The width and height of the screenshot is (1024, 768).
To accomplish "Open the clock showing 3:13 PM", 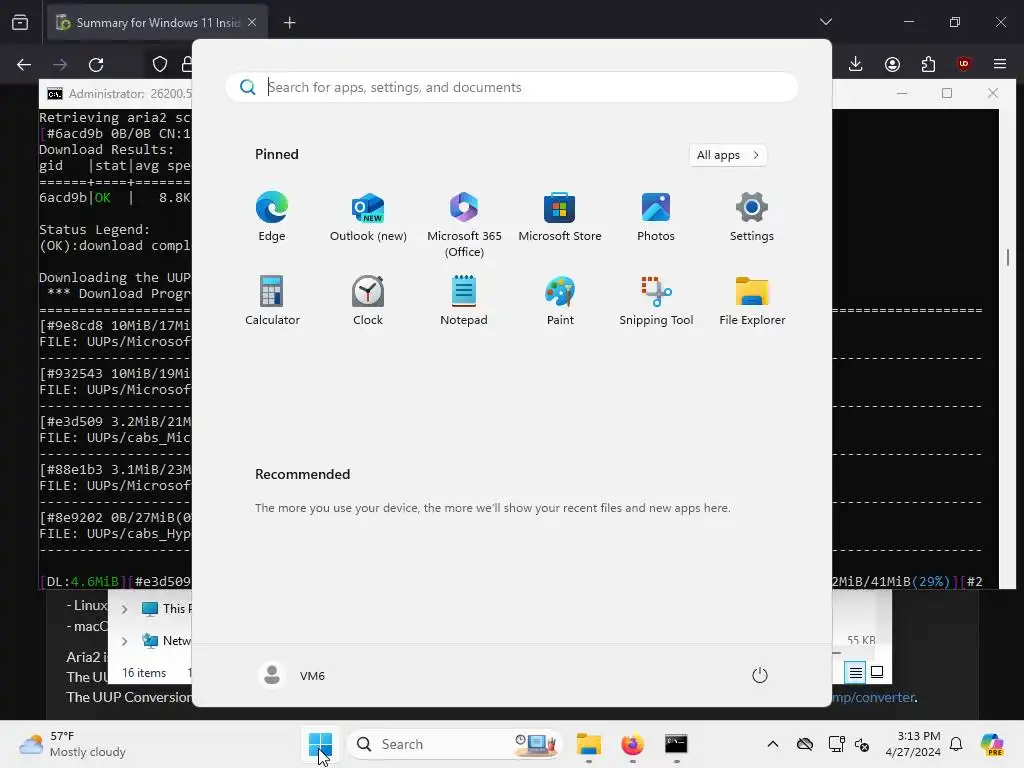I will click(x=913, y=744).
